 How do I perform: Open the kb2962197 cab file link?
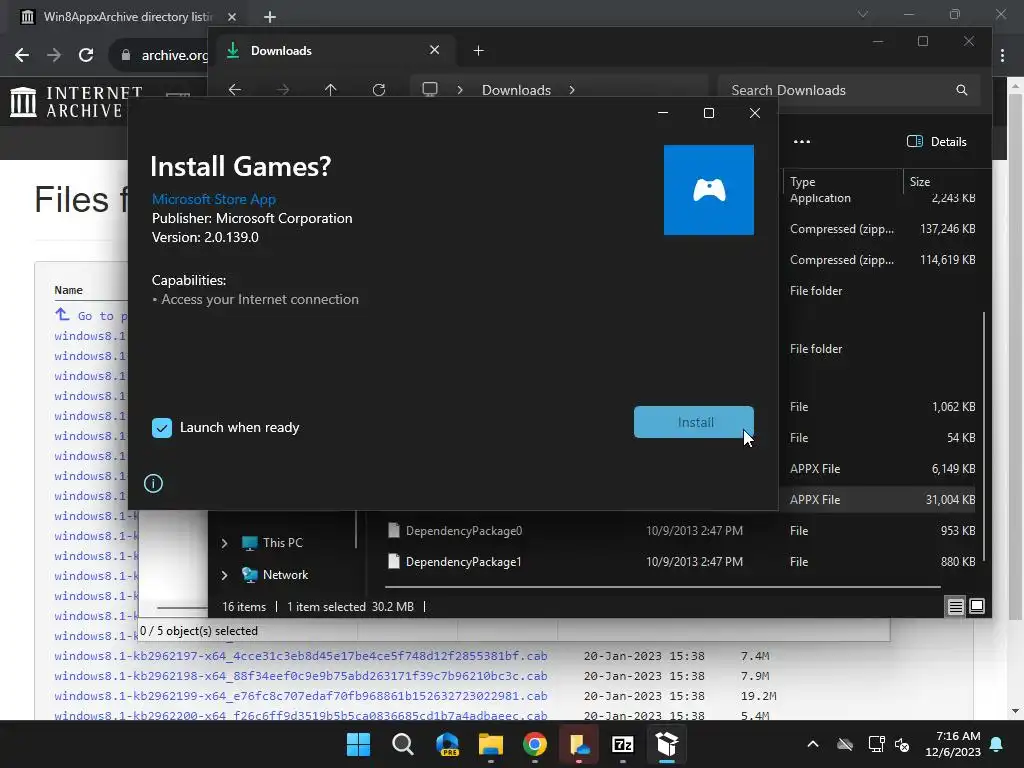coord(300,656)
